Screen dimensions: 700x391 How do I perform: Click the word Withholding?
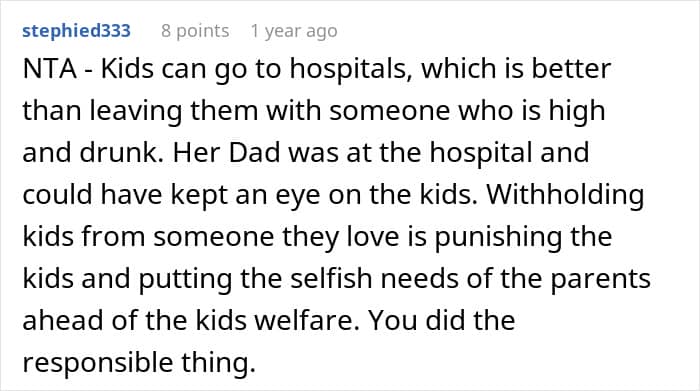point(565,195)
